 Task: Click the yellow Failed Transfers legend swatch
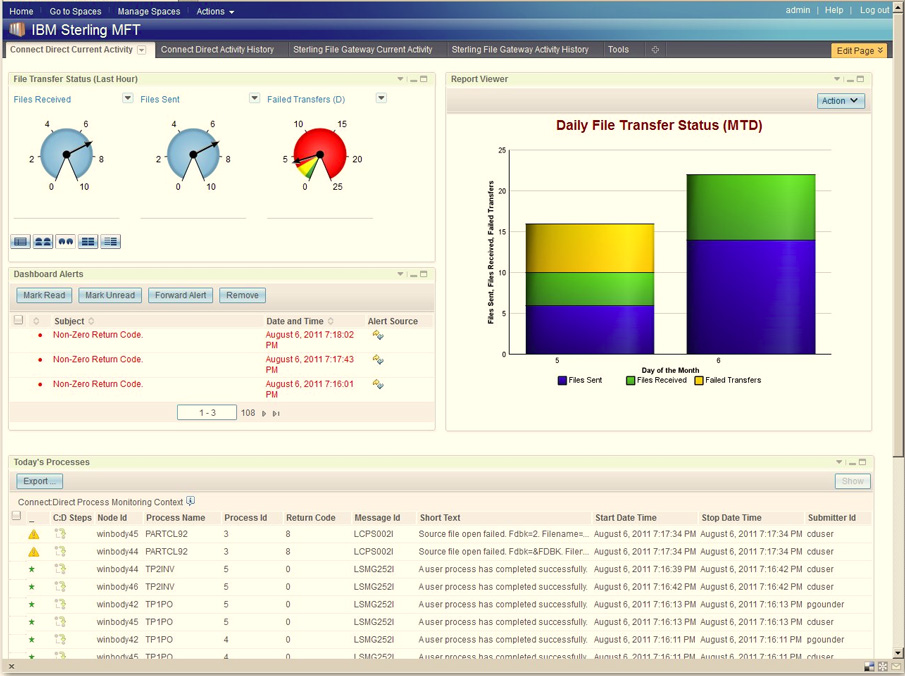coord(698,380)
